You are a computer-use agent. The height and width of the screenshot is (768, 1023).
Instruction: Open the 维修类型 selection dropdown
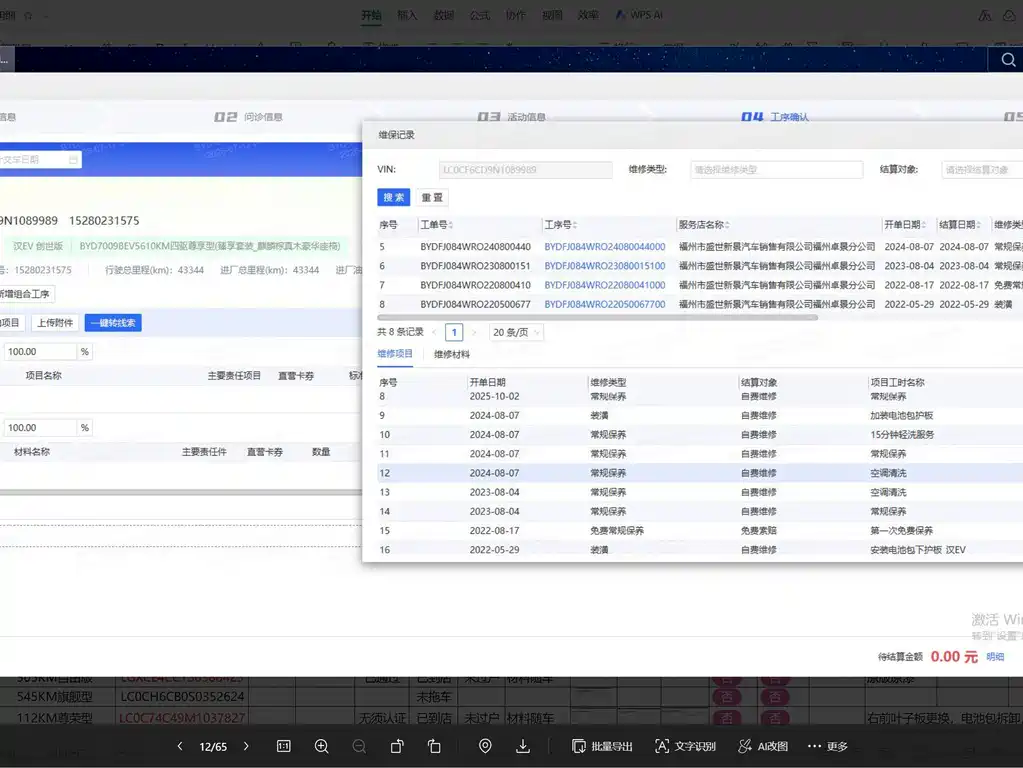click(x=776, y=170)
